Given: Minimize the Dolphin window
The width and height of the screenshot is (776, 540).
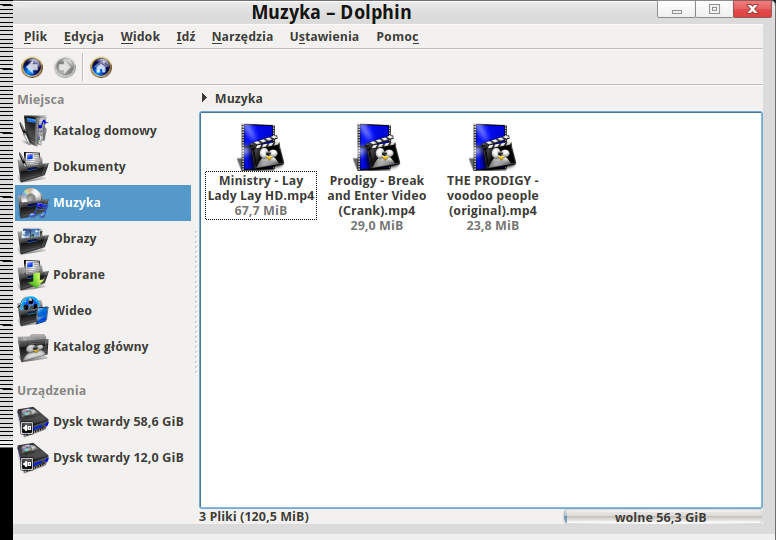Looking at the screenshot, I should coord(677,9).
